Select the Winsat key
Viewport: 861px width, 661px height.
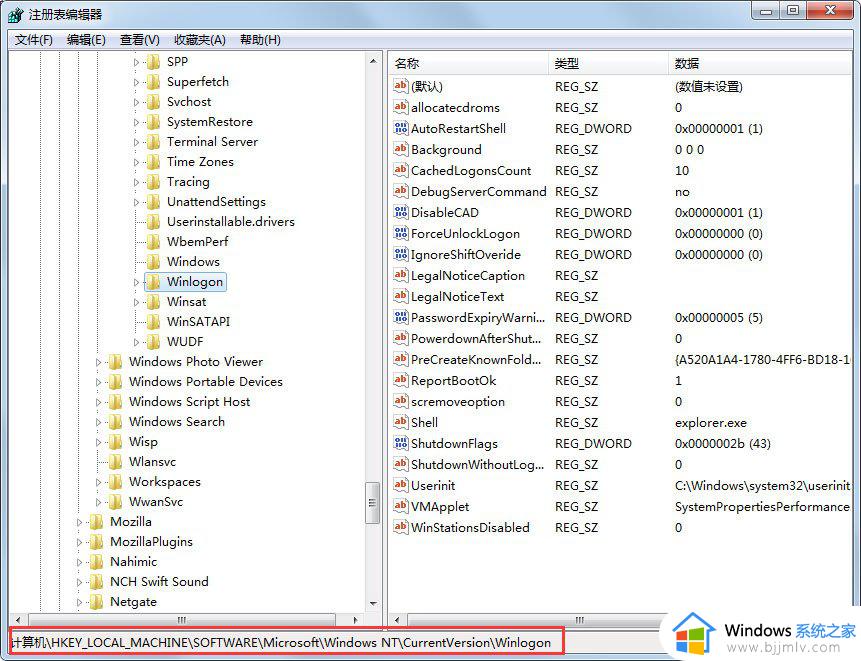click(187, 301)
